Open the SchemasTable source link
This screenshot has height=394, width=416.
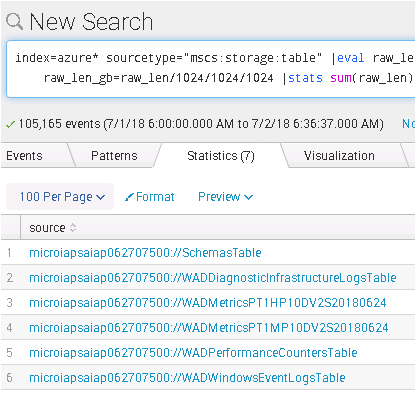145,253
